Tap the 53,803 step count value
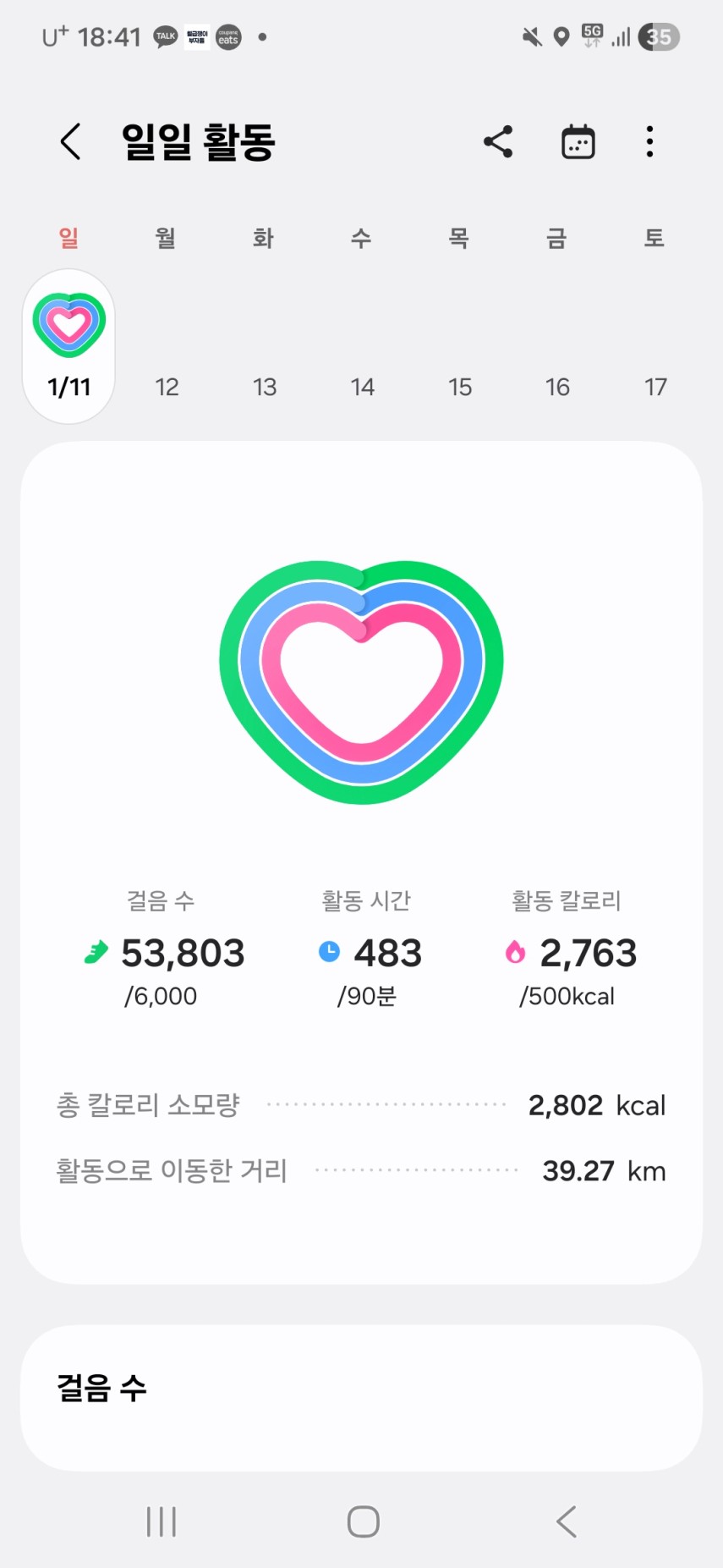 point(183,954)
